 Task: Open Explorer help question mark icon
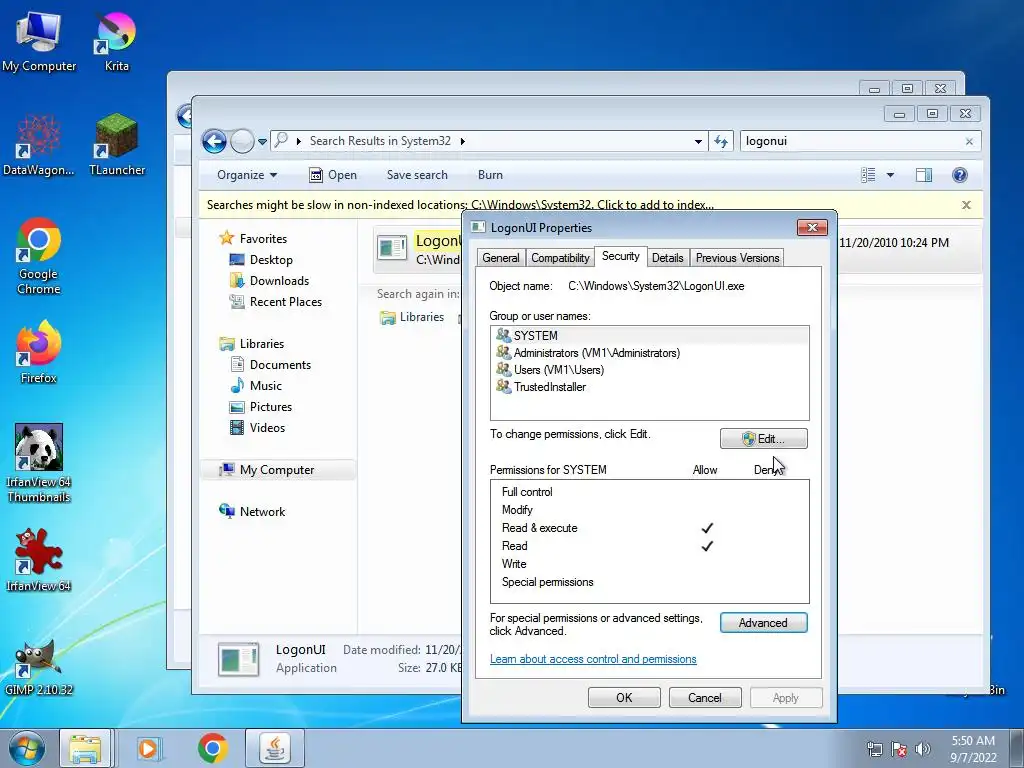[x=959, y=175]
